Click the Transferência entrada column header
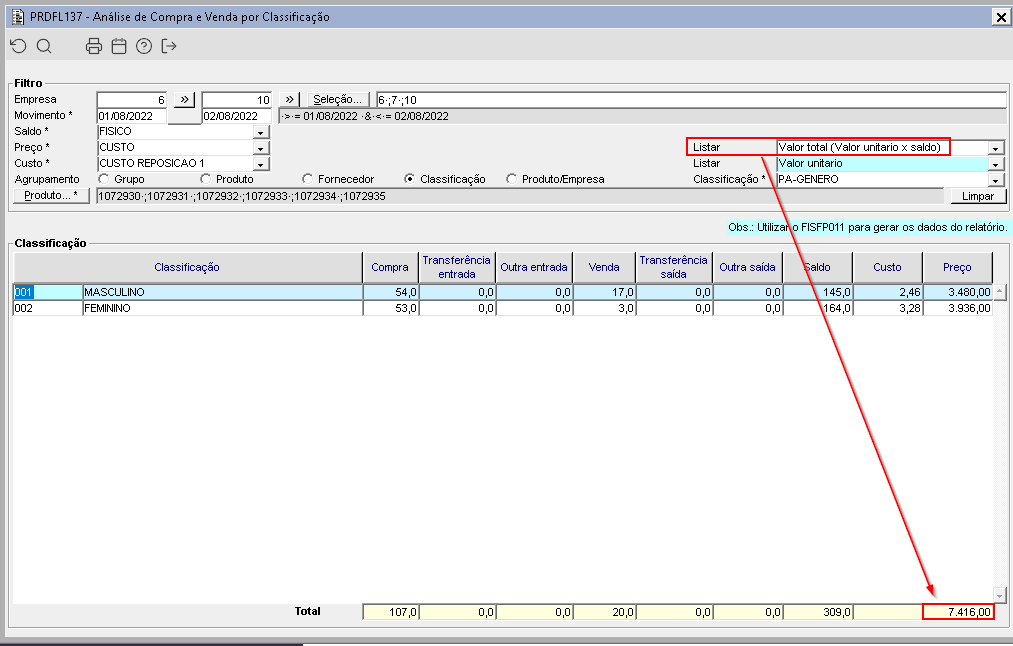This screenshot has height=646, width=1013. pos(457,267)
